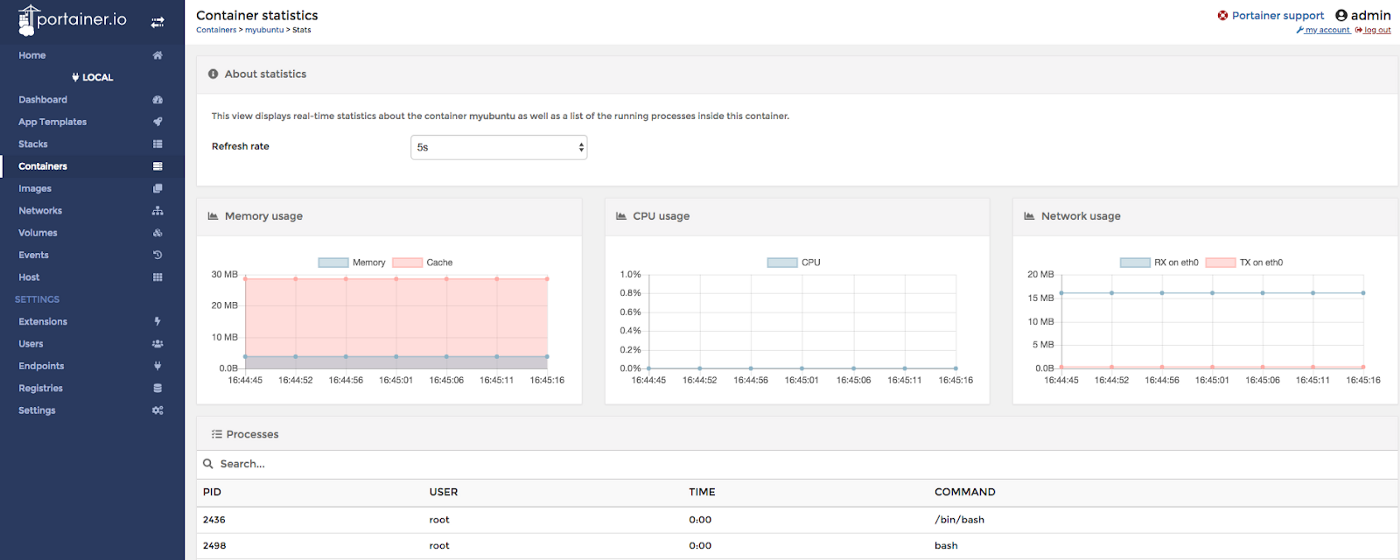Click the Home house icon
This screenshot has height=560, width=1400.
[157, 56]
